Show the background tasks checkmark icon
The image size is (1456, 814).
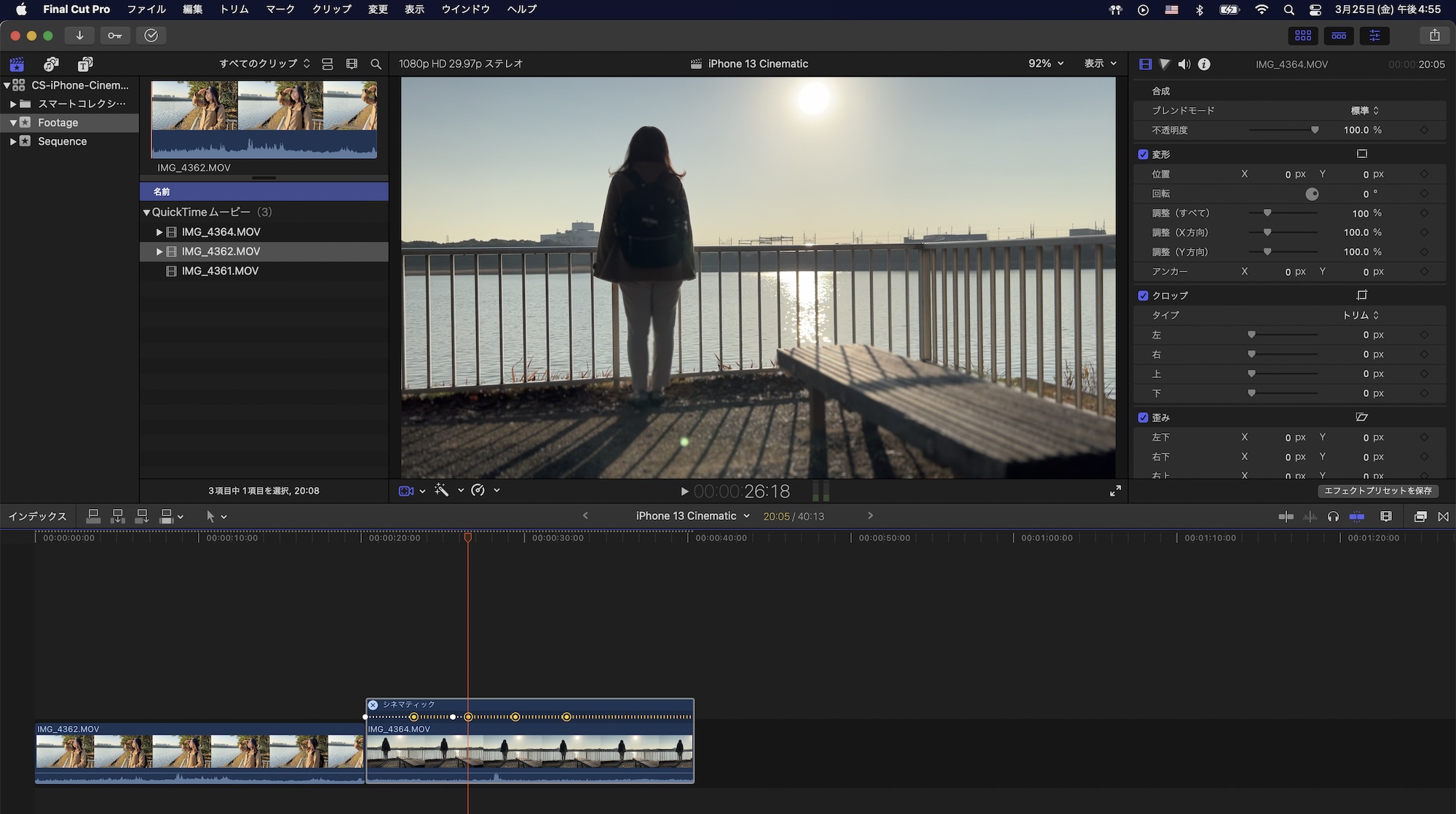(151, 36)
